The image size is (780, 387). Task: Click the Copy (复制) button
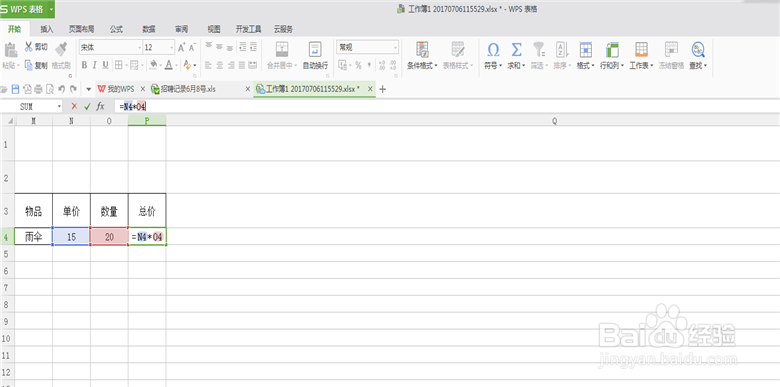pyautogui.click(x=36, y=65)
